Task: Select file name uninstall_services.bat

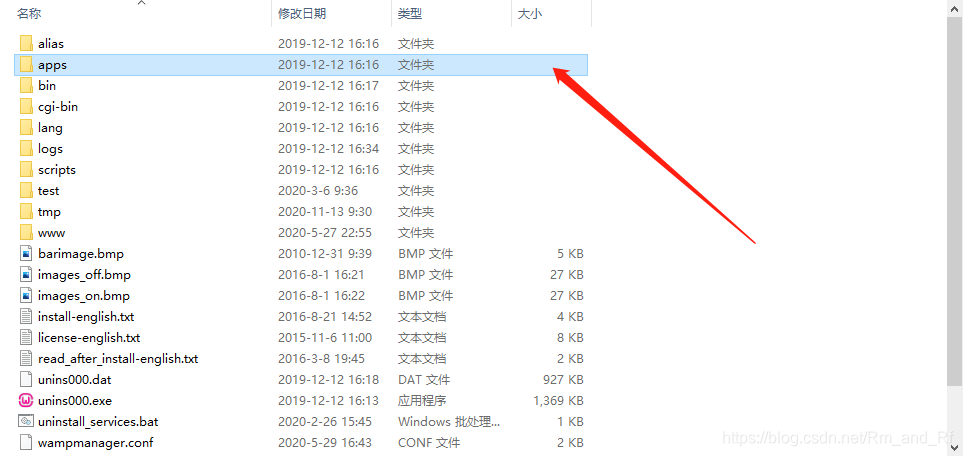Action: [98, 422]
